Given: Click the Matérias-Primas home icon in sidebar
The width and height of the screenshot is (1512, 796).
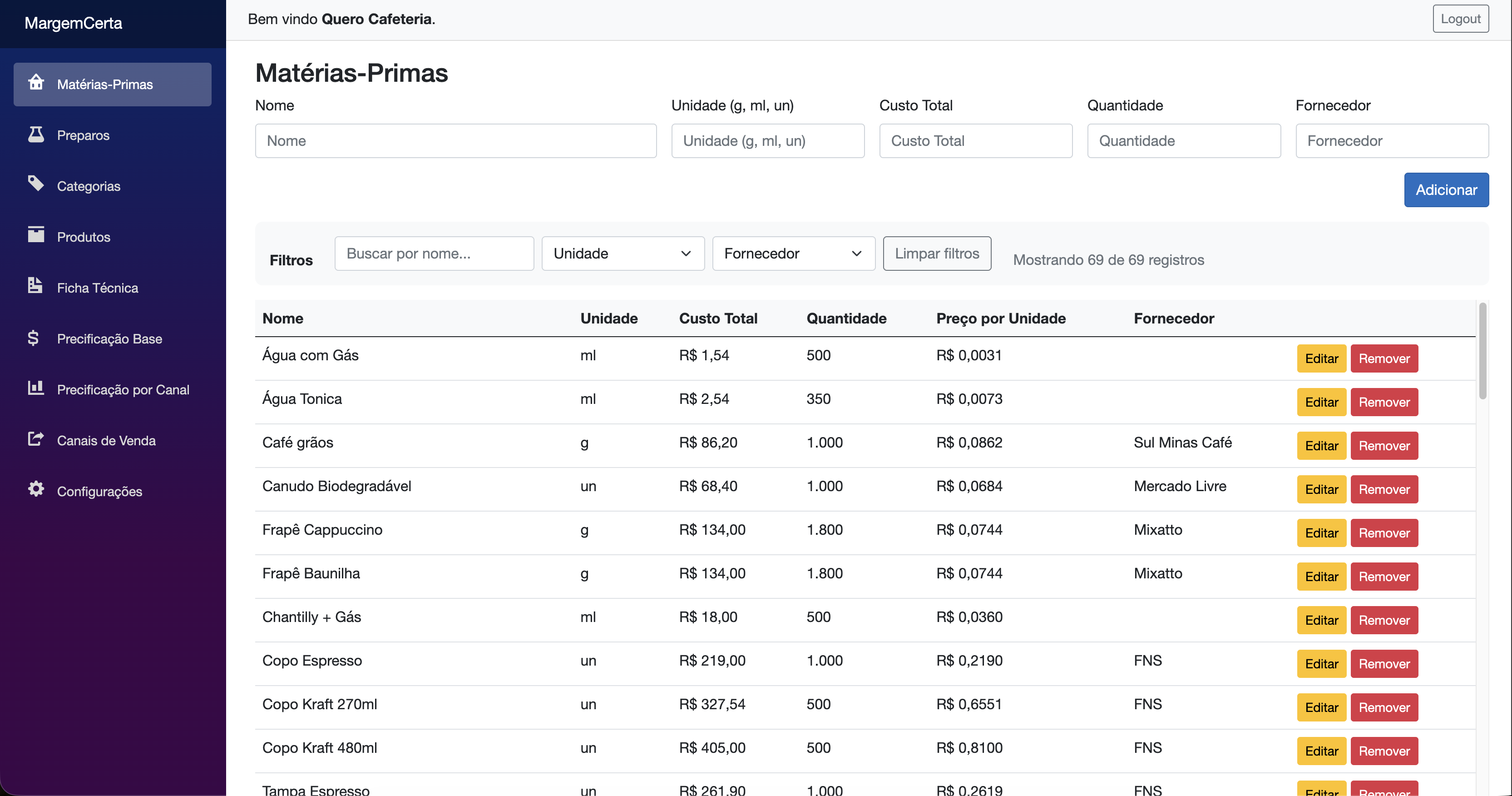Looking at the screenshot, I should pyautogui.click(x=36, y=83).
